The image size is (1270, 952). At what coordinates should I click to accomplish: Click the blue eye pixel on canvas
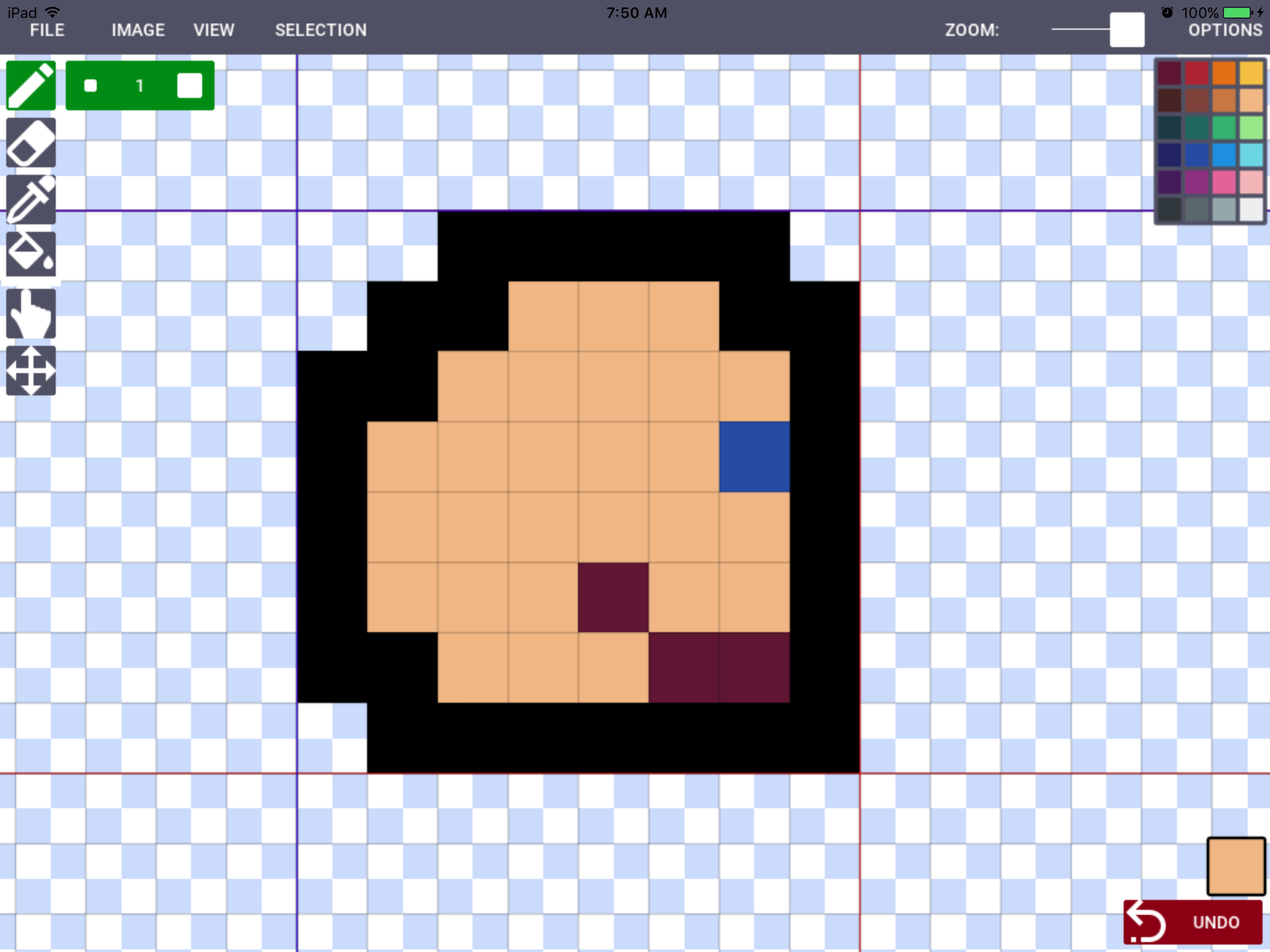point(755,457)
